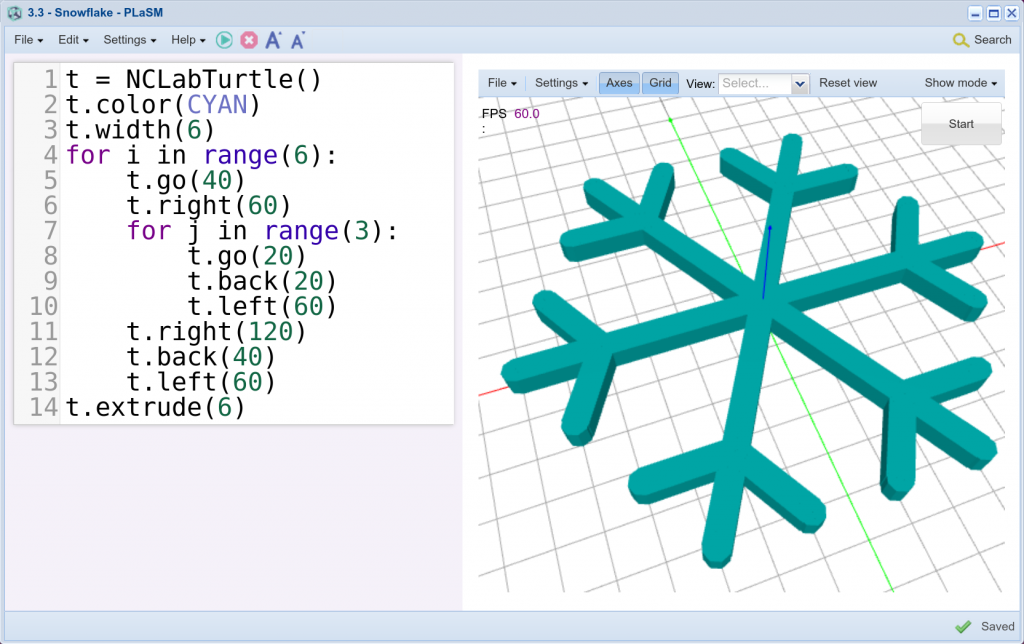This screenshot has height=644, width=1024.
Task: Open the View selection dropdown
Action: 763,83
